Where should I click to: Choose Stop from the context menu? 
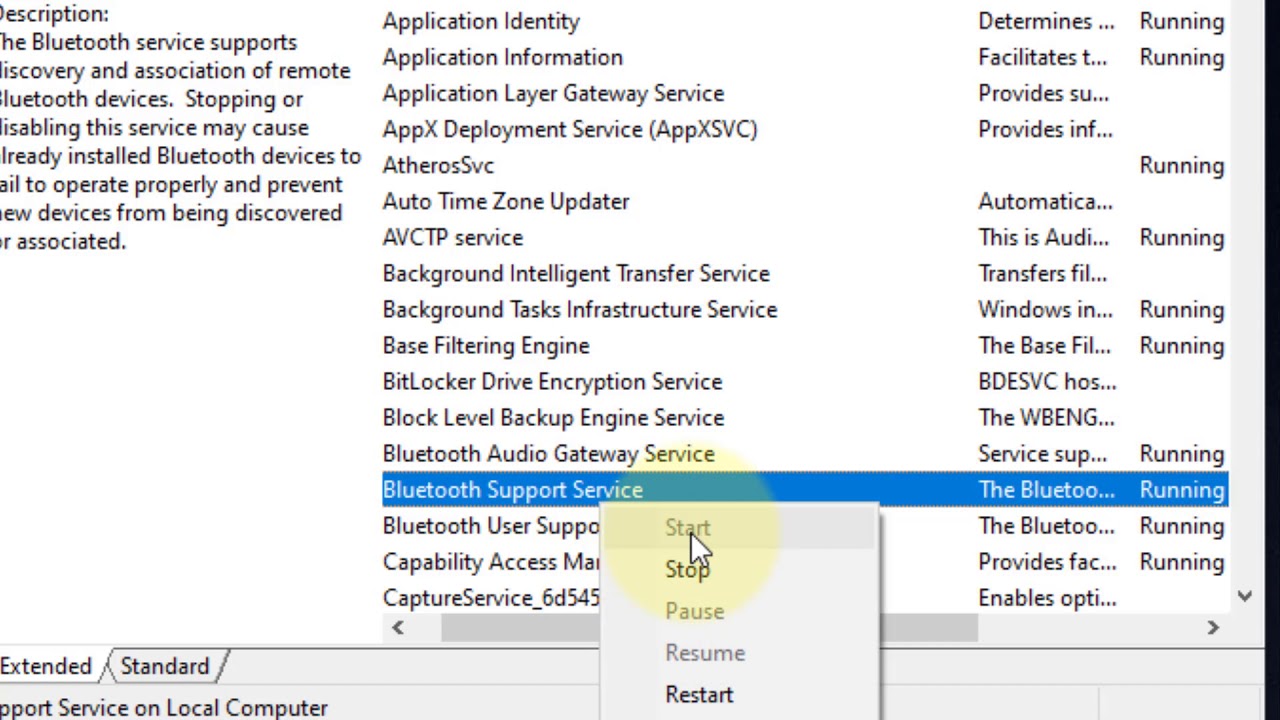687,569
